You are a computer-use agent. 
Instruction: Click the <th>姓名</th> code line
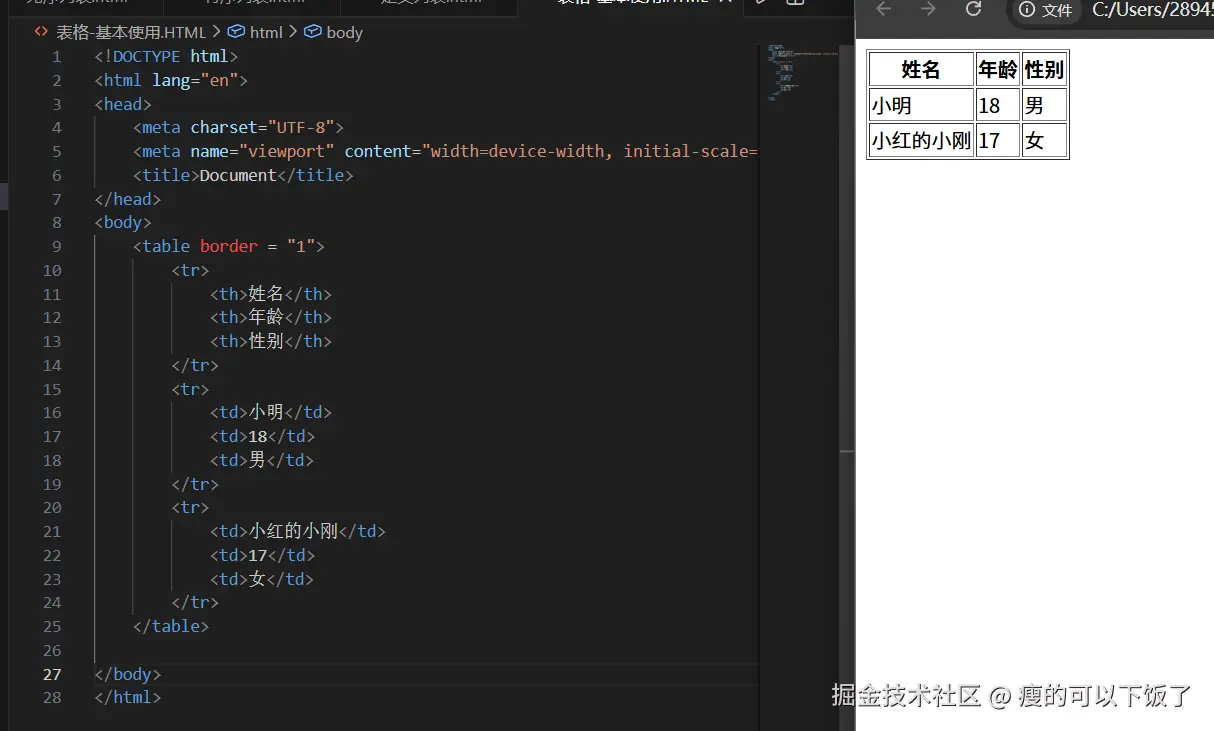point(270,294)
